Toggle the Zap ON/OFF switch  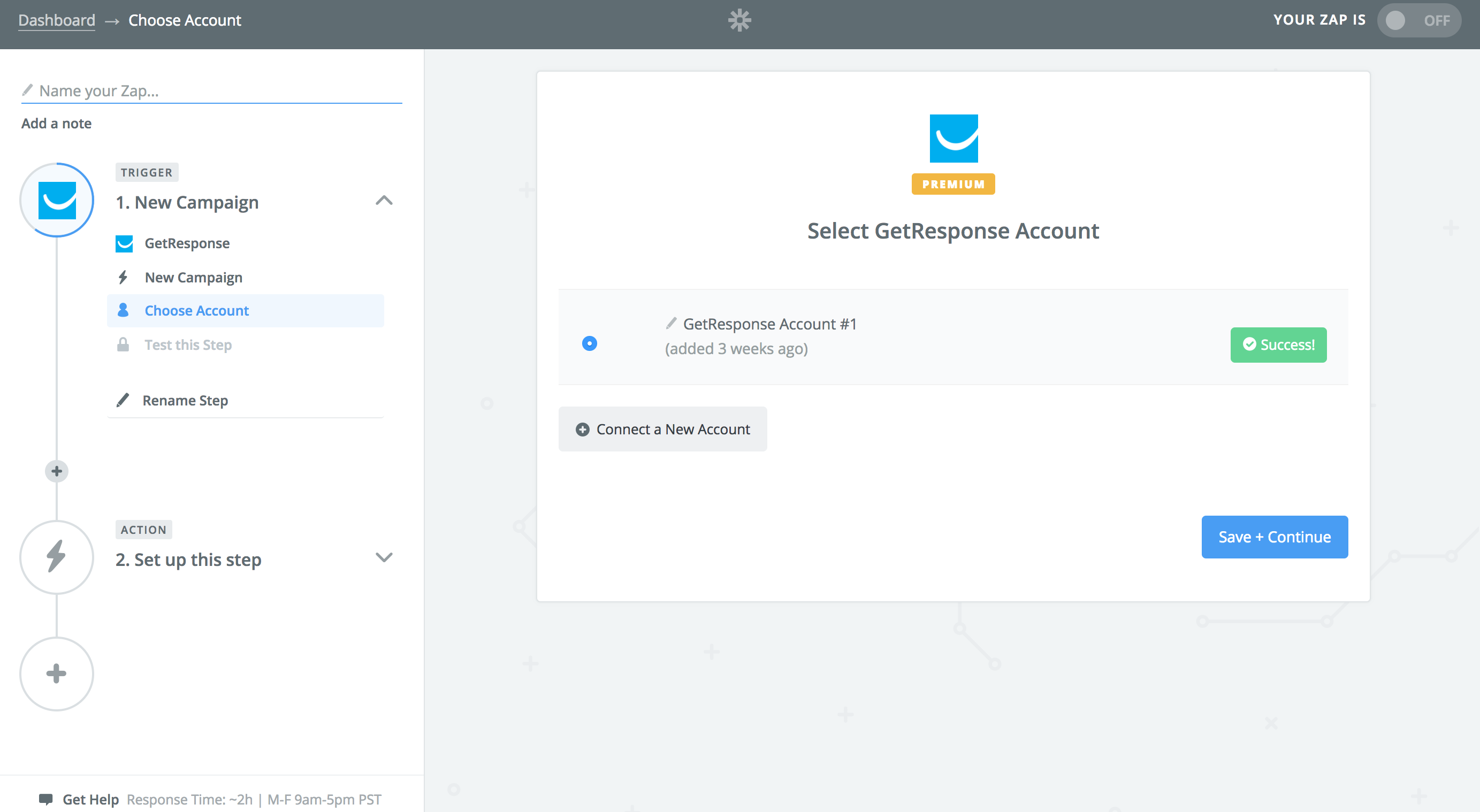(1418, 21)
